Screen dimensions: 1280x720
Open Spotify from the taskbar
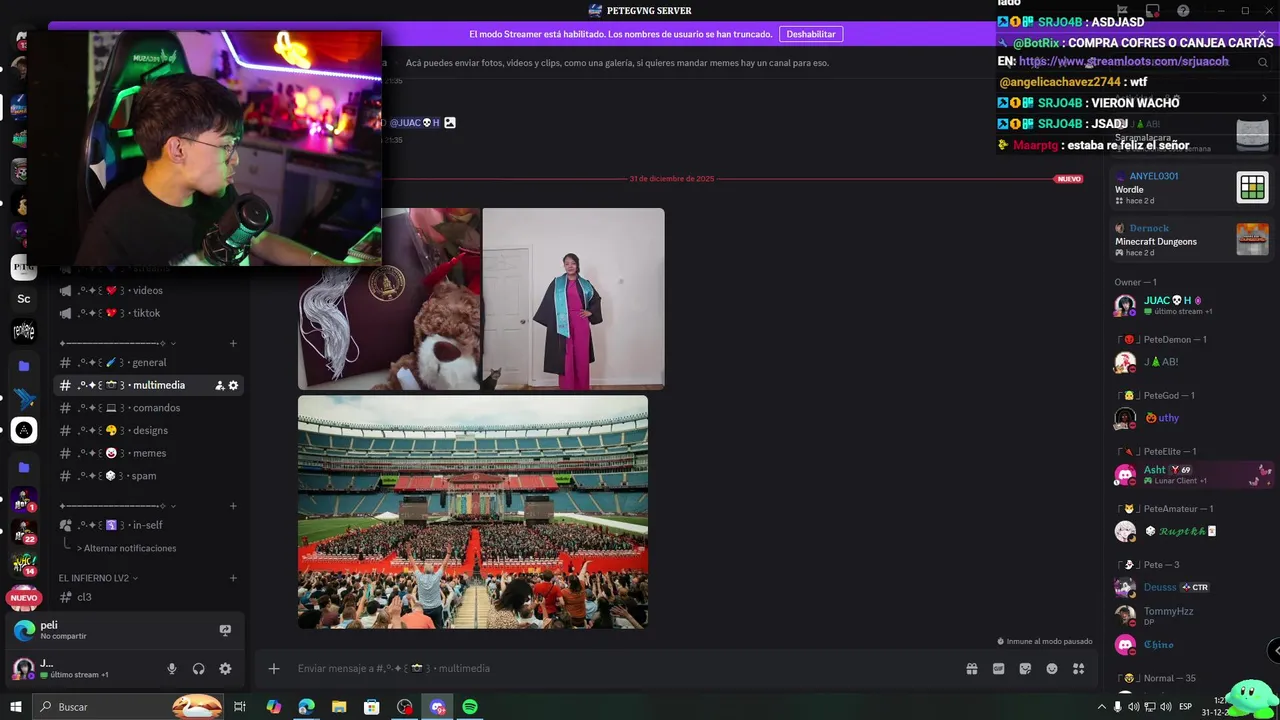[470, 707]
